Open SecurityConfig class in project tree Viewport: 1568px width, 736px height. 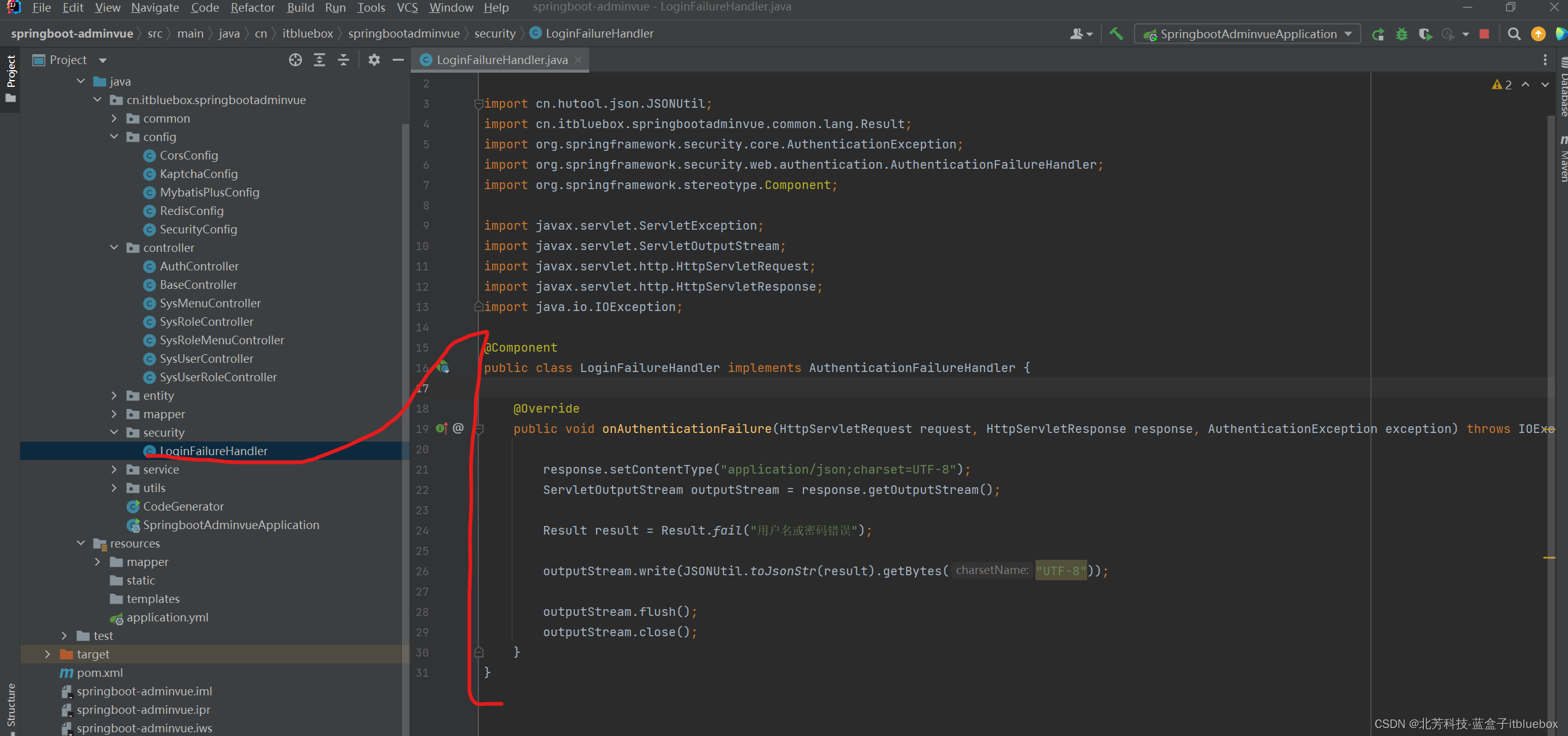(198, 229)
